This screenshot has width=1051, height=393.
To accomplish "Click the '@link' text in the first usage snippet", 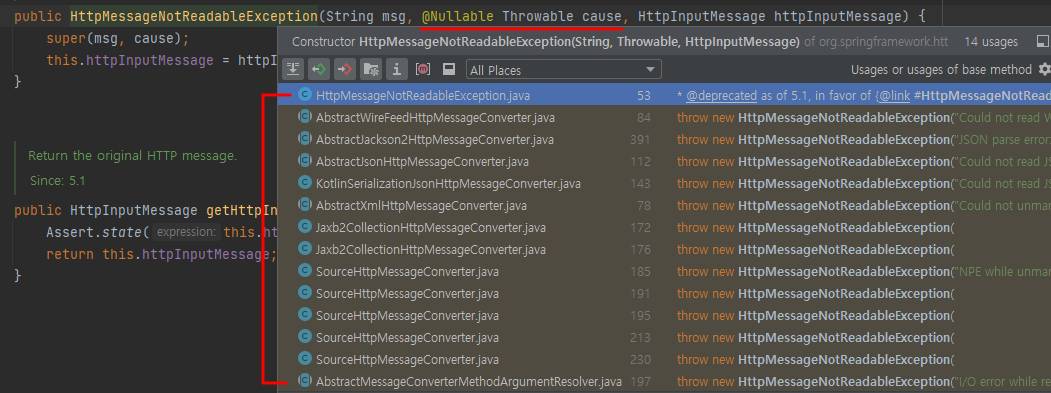I will point(895,96).
